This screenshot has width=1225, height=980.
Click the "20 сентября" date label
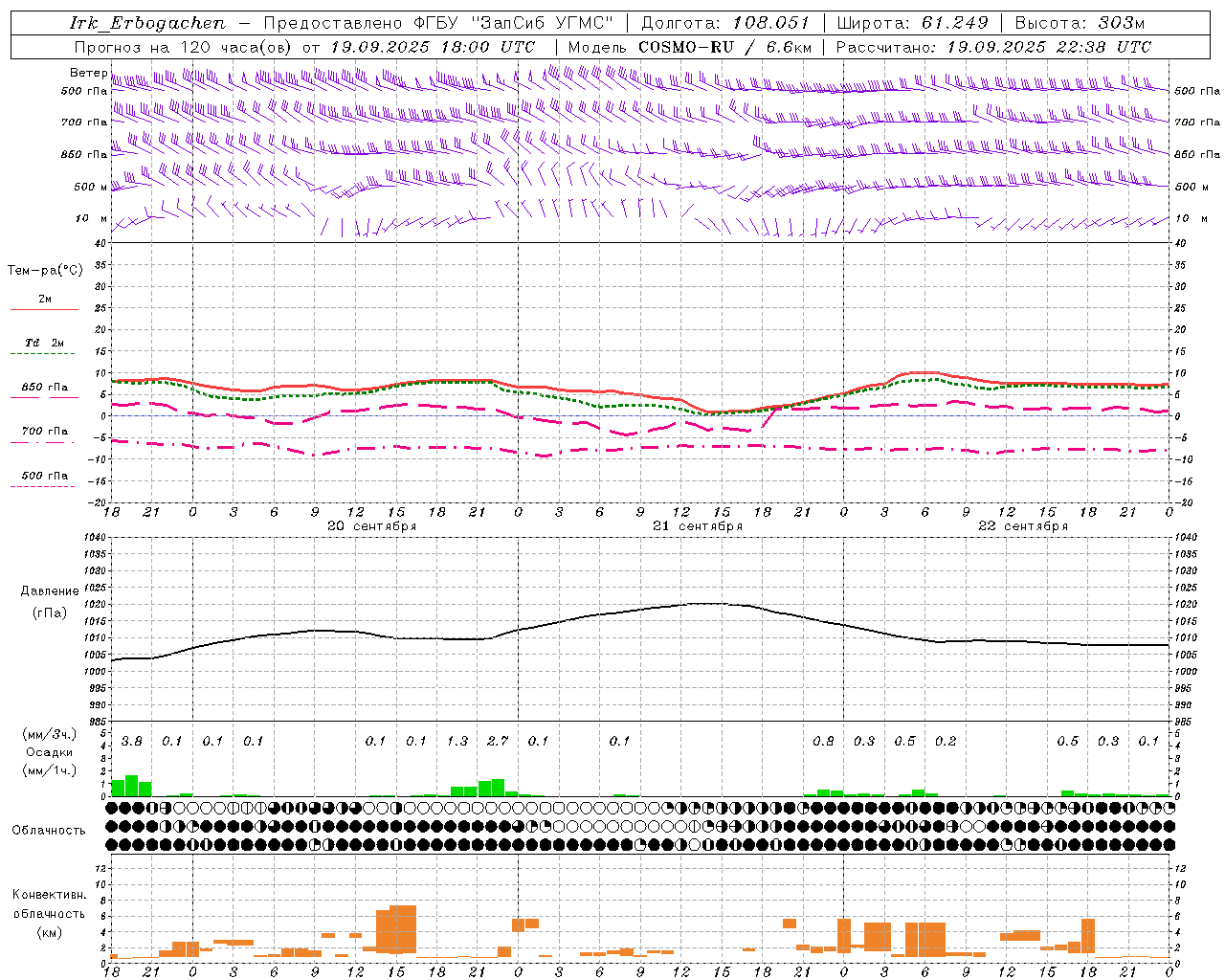tap(371, 526)
